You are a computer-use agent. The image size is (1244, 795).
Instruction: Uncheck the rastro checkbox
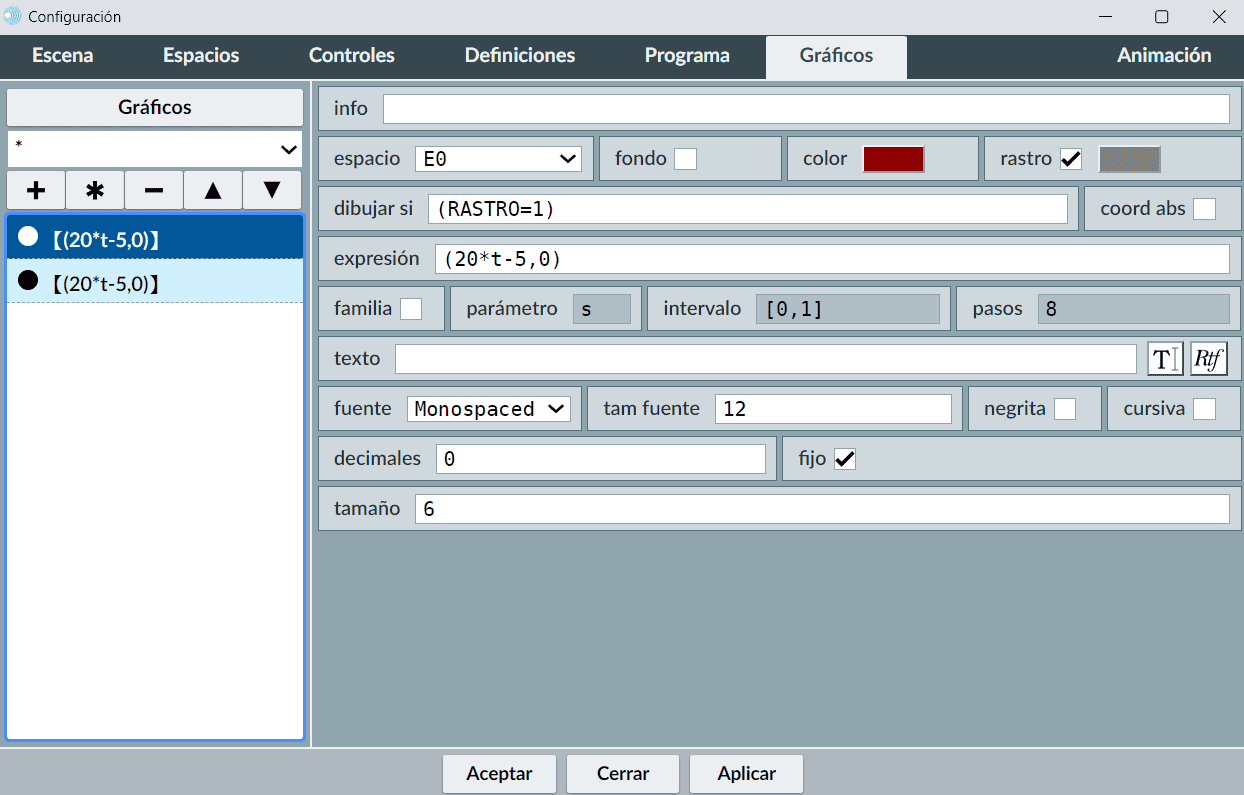coord(1071,159)
